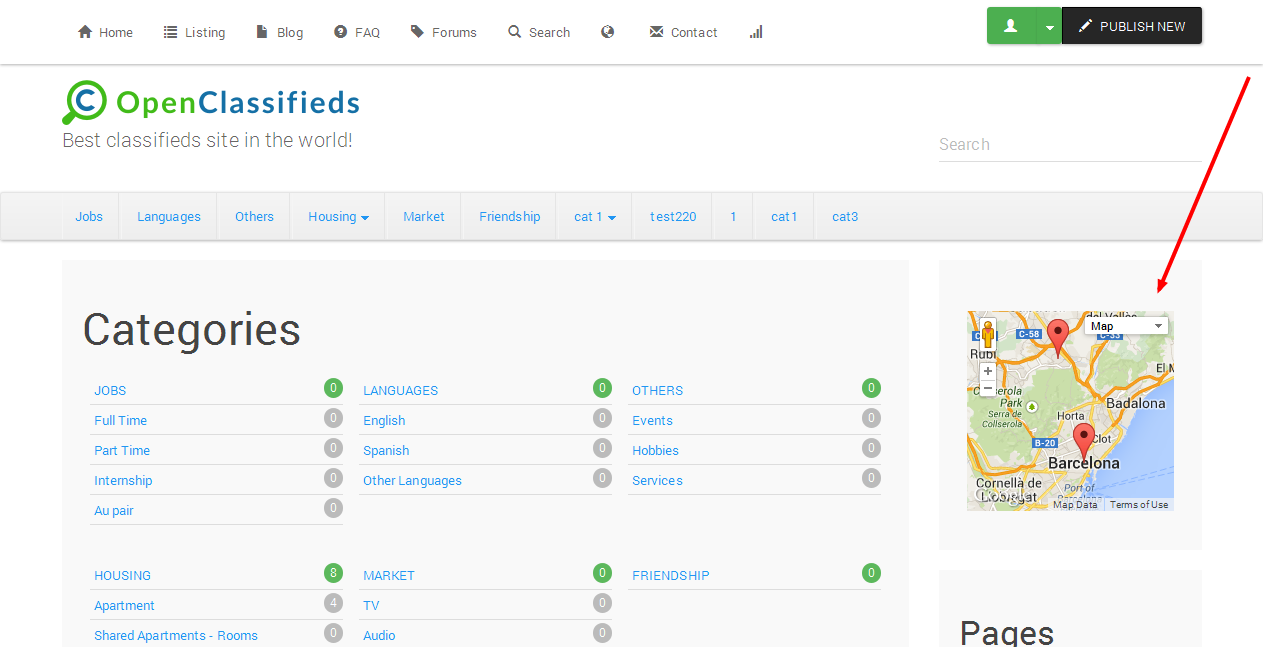Expand the user account dropdown caret
The image size is (1263, 647).
(x=1049, y=26)
